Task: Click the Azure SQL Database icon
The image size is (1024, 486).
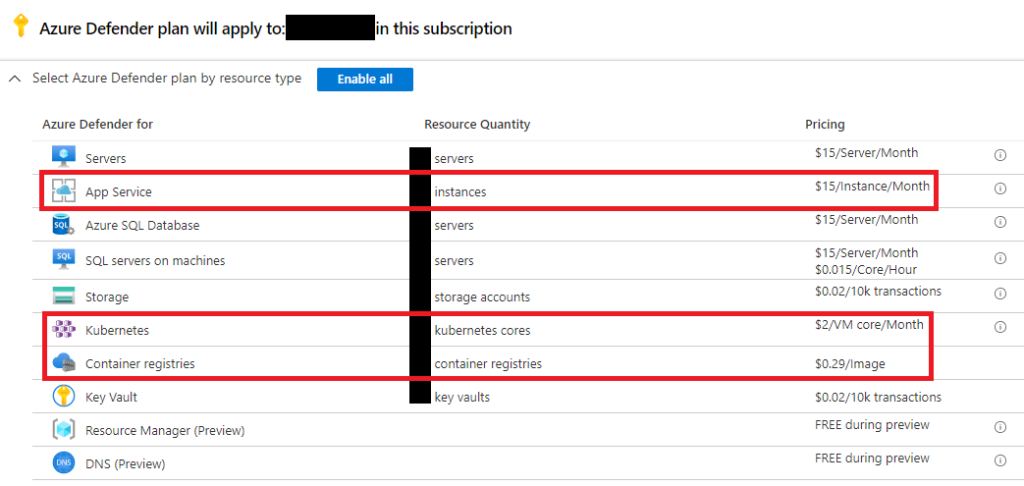Action: click(64, 226)
